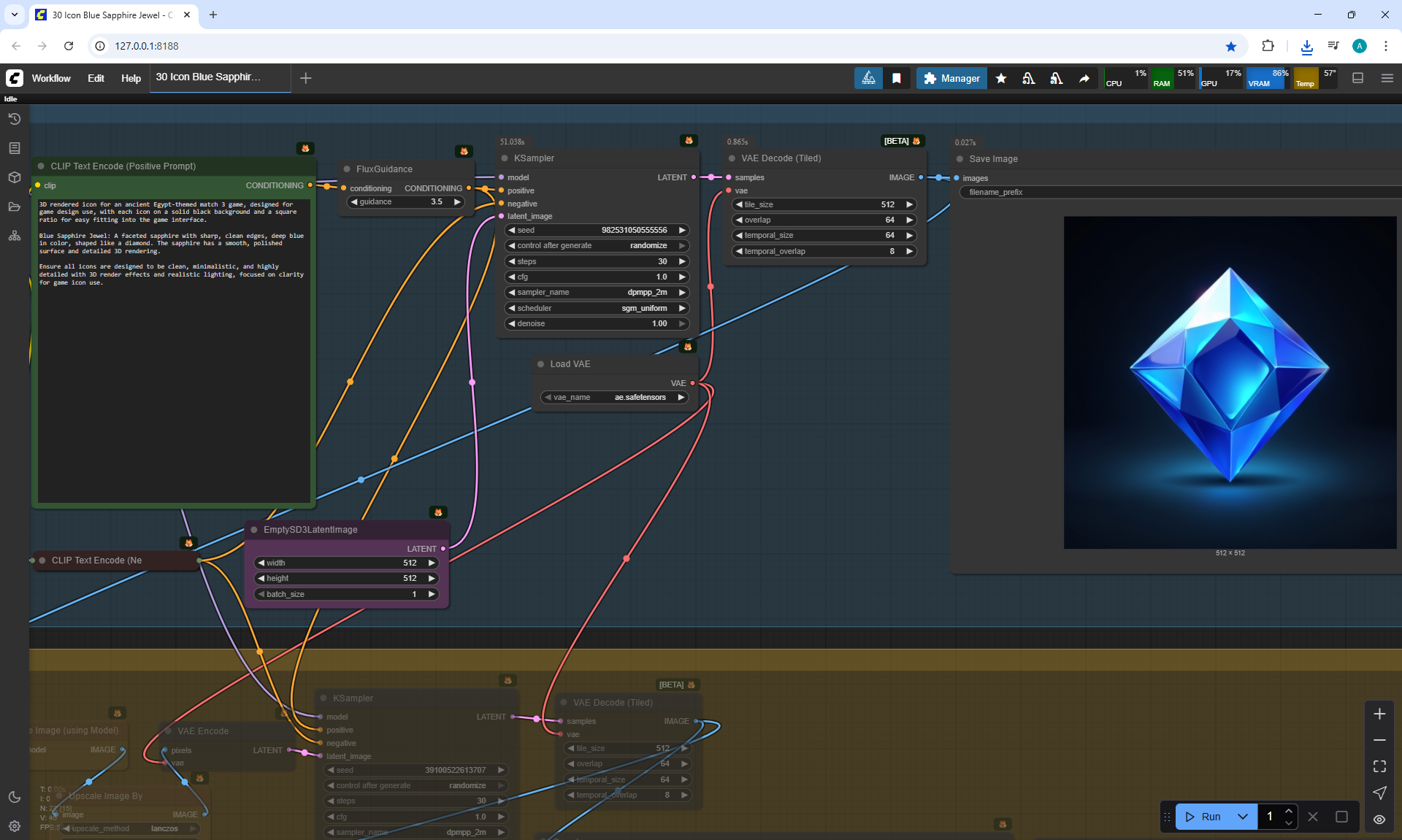Open the Edit menu
This screenshot has height=840, width=1402.
coord(96,78)
